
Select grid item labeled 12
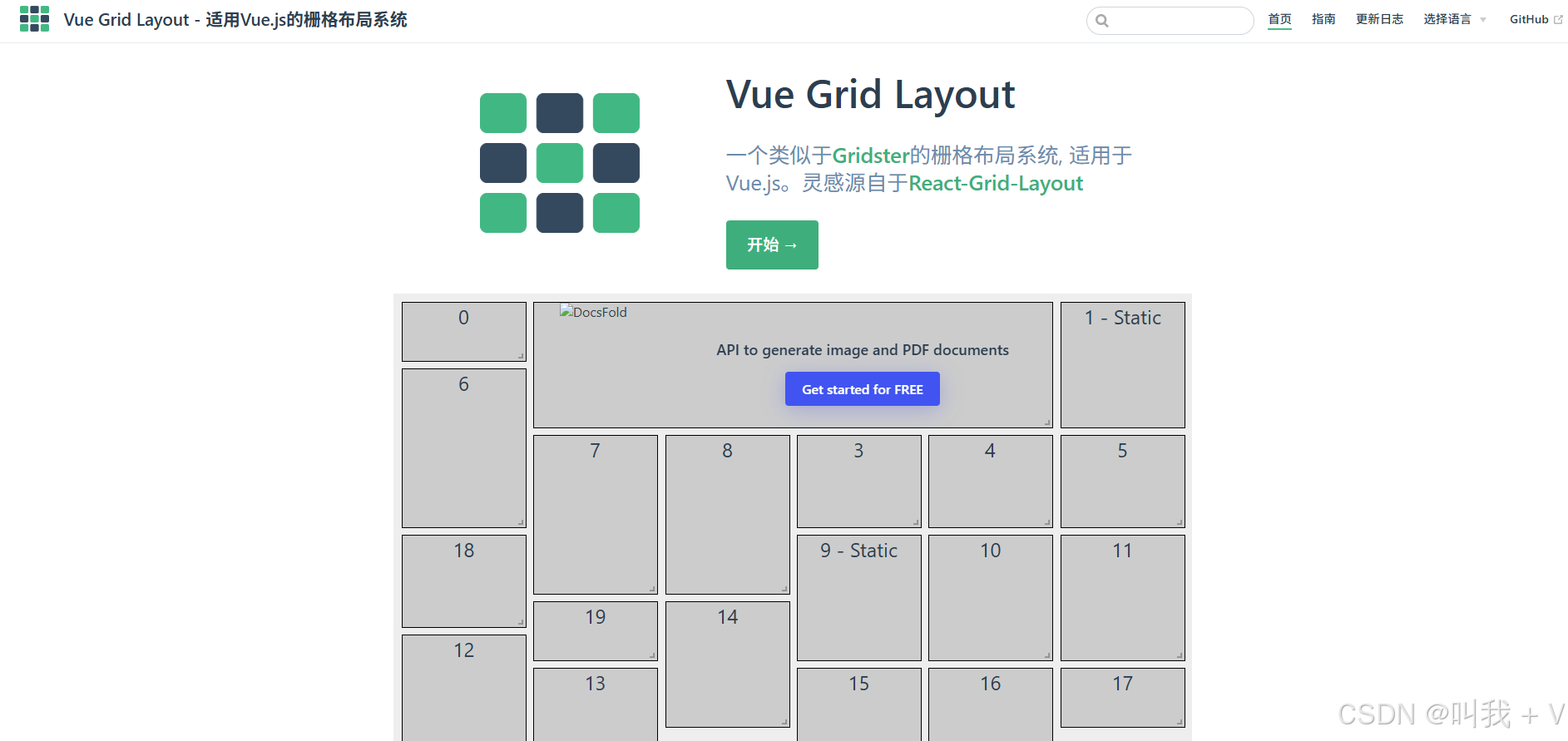click(x=464, y=688)
